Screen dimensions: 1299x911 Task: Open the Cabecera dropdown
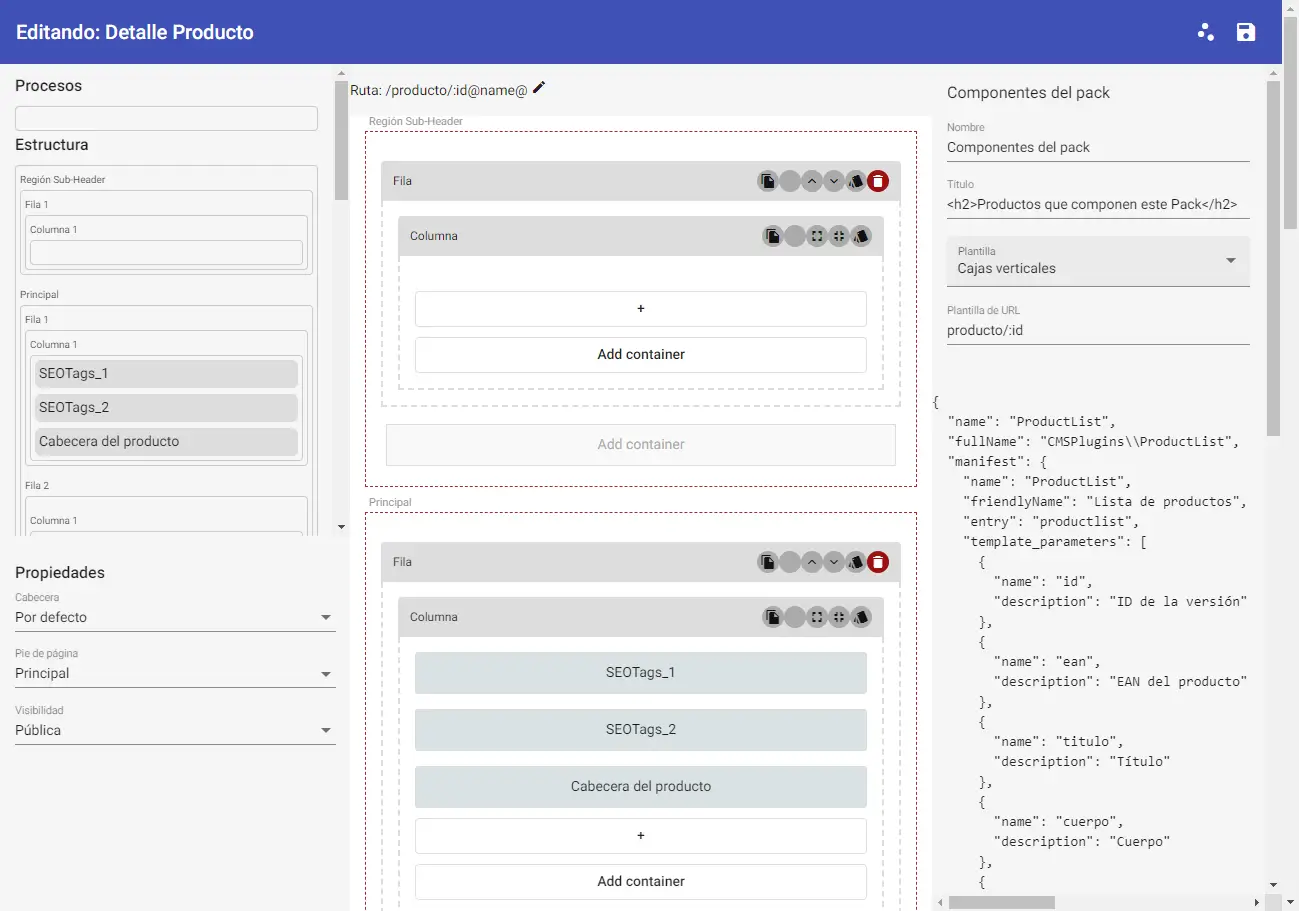point(175,617)
